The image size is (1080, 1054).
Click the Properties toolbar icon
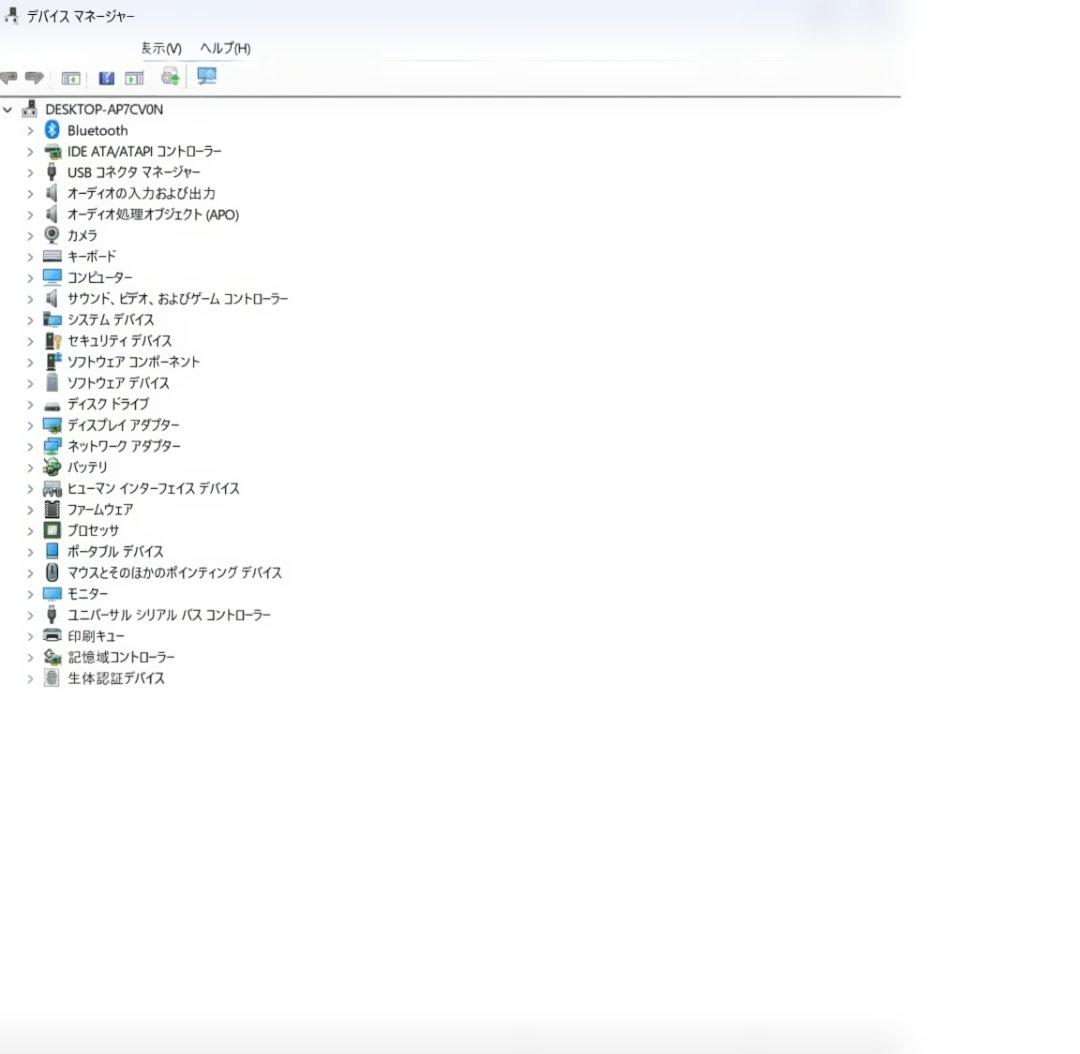tap(133, 77)
